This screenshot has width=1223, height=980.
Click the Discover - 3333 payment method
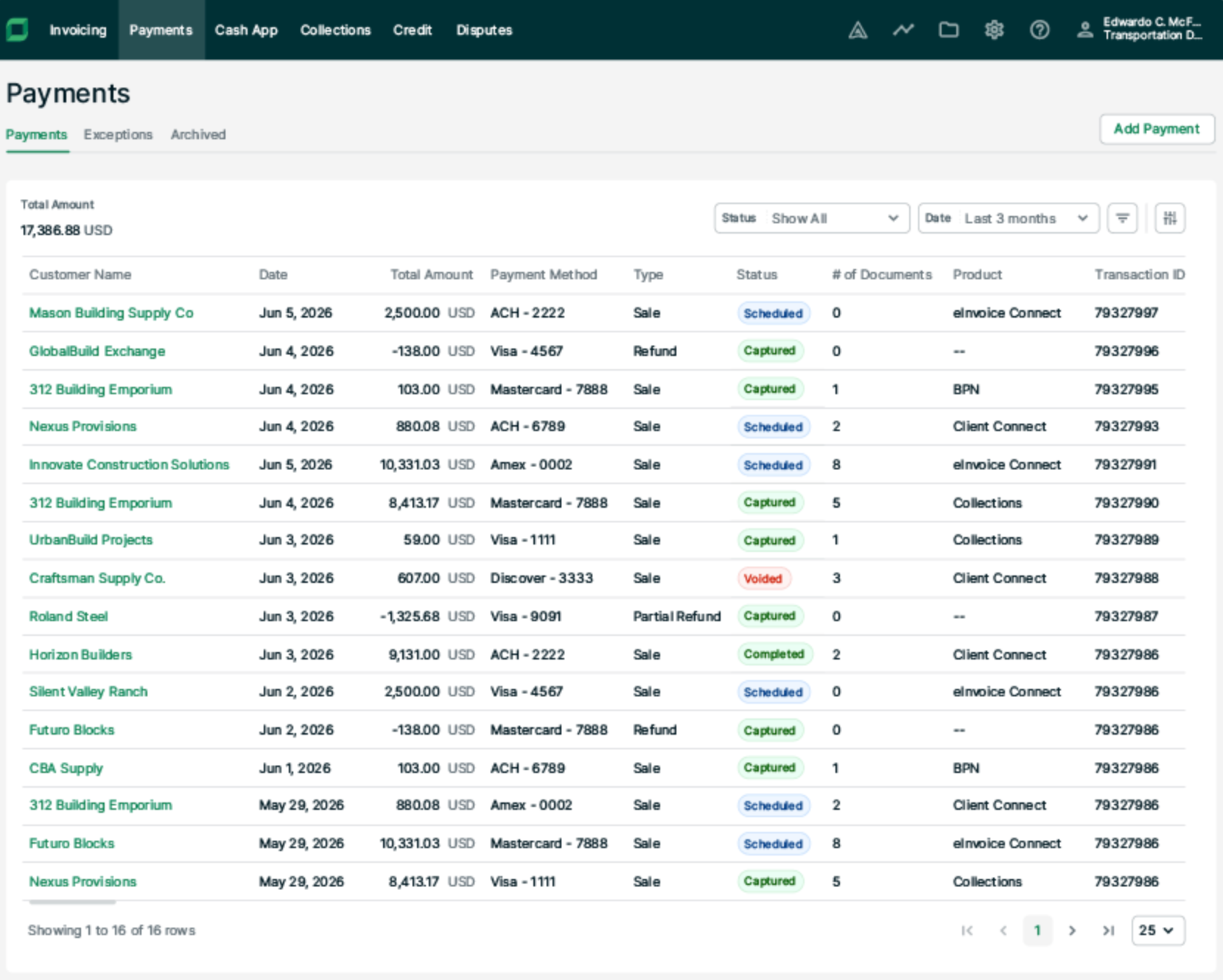coord(542,578)
